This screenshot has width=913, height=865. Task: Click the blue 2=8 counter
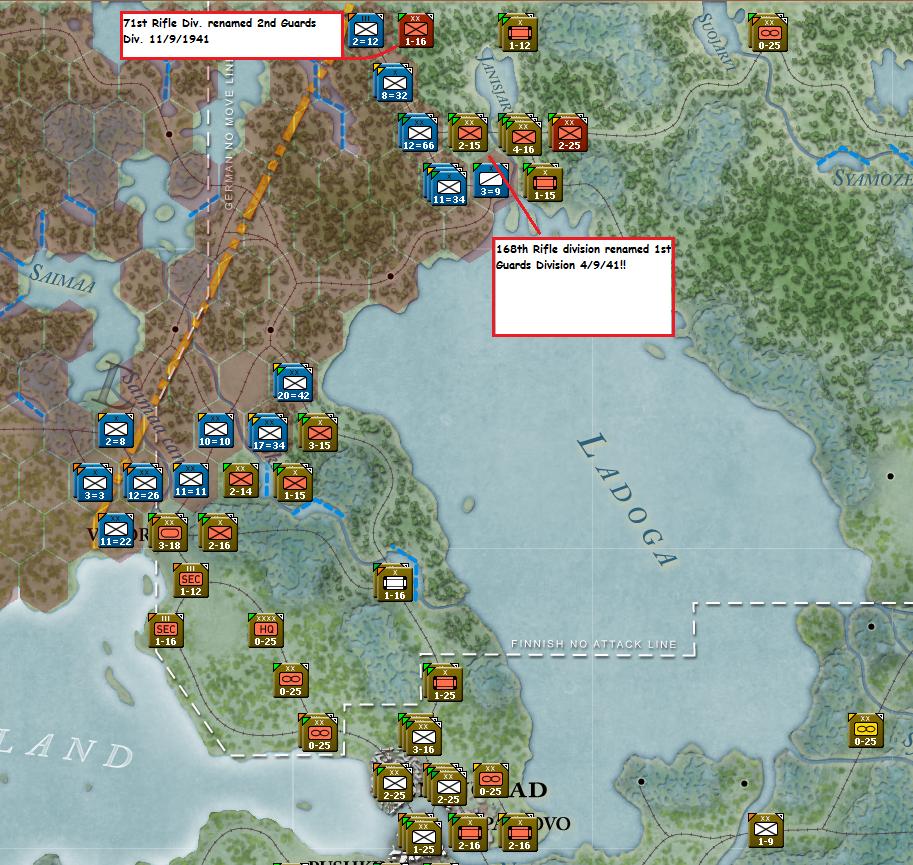[x=116, y=431]
